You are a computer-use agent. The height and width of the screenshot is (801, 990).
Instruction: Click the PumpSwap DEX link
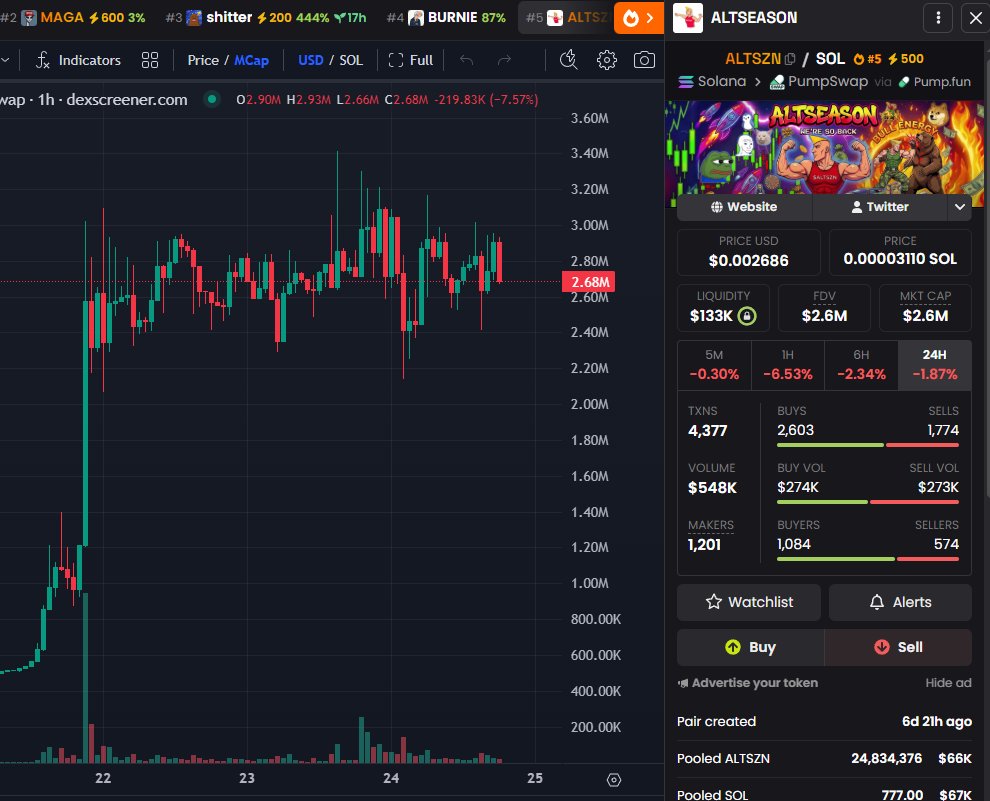coord(819,81)
